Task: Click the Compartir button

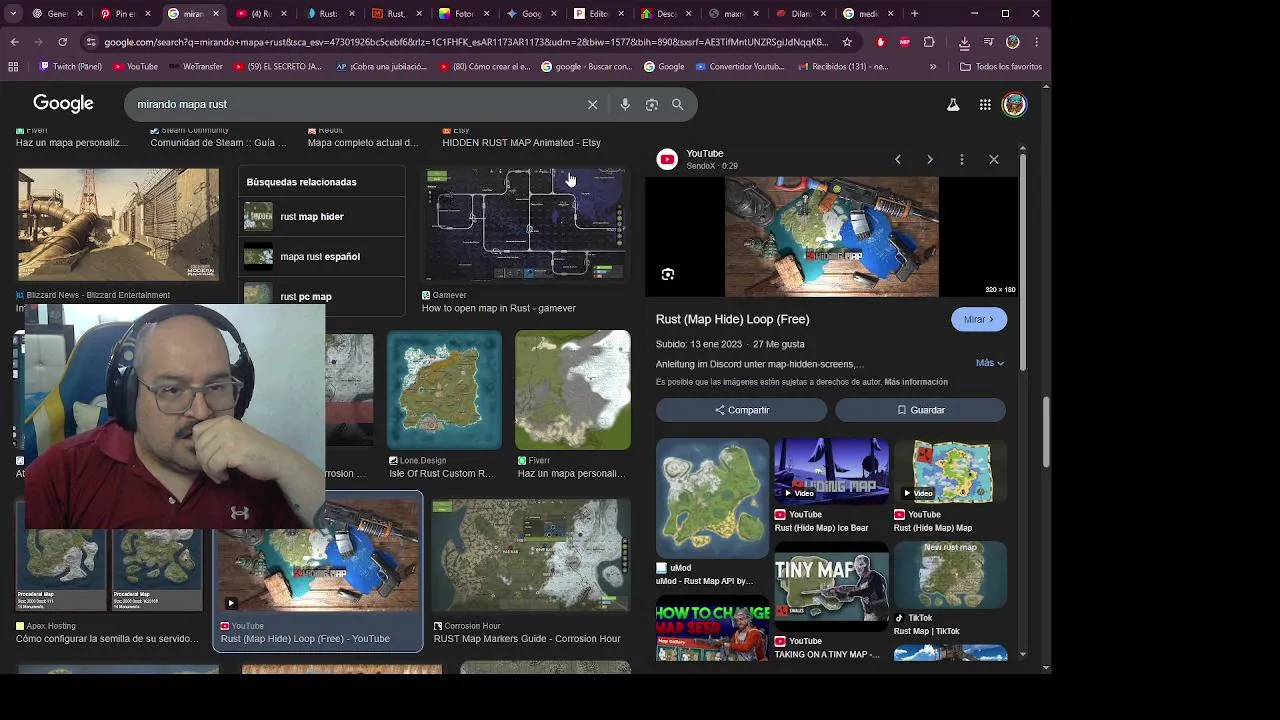Action: click(x=741, y=410)
